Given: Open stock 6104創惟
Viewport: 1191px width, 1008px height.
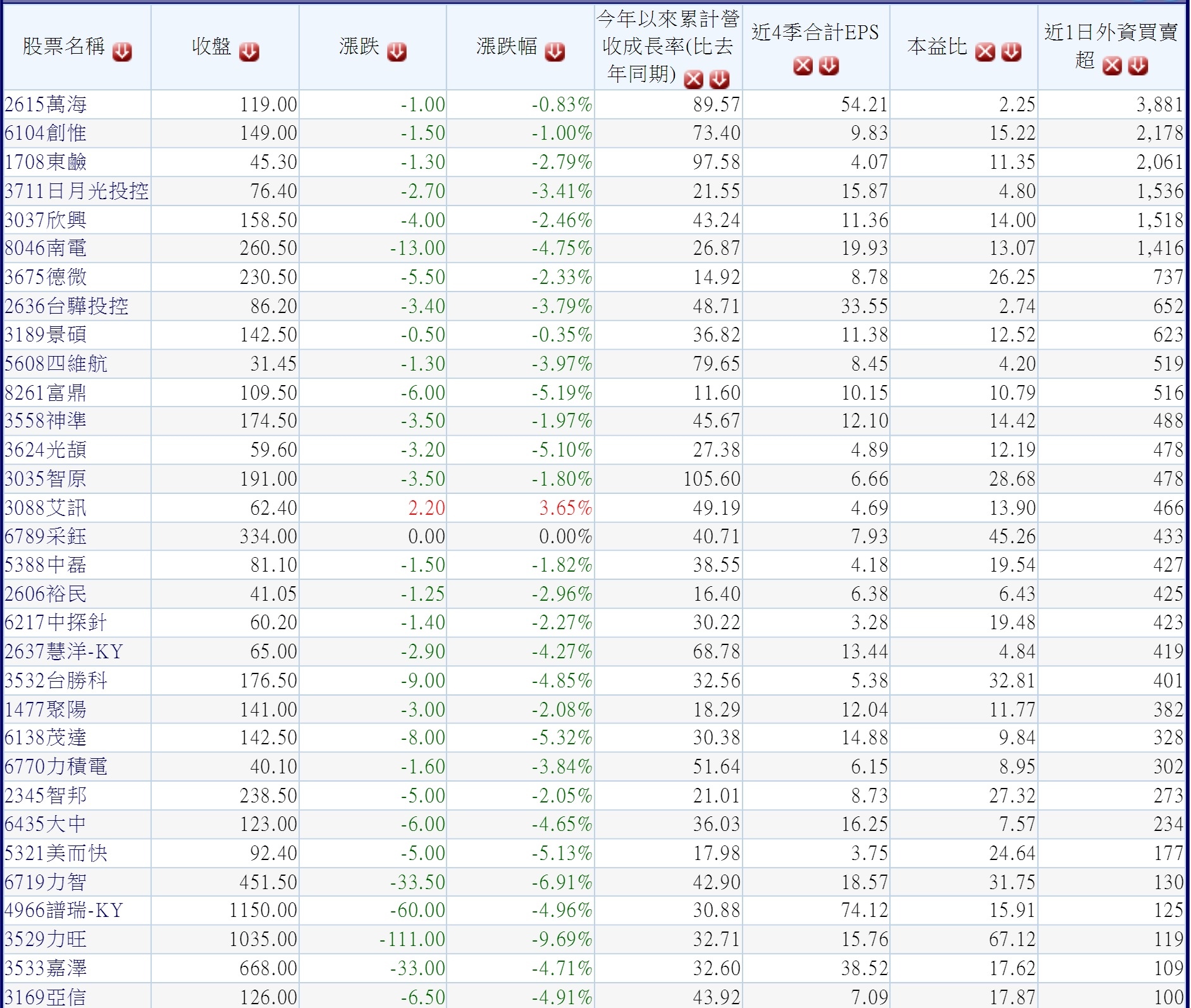Looking at the screenshot, I should (46, 133).
